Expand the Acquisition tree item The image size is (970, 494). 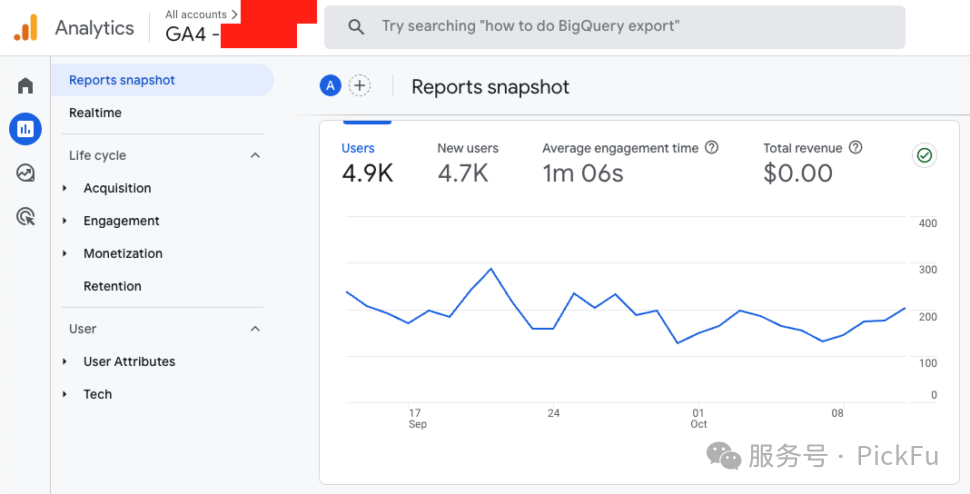[117, 188]
